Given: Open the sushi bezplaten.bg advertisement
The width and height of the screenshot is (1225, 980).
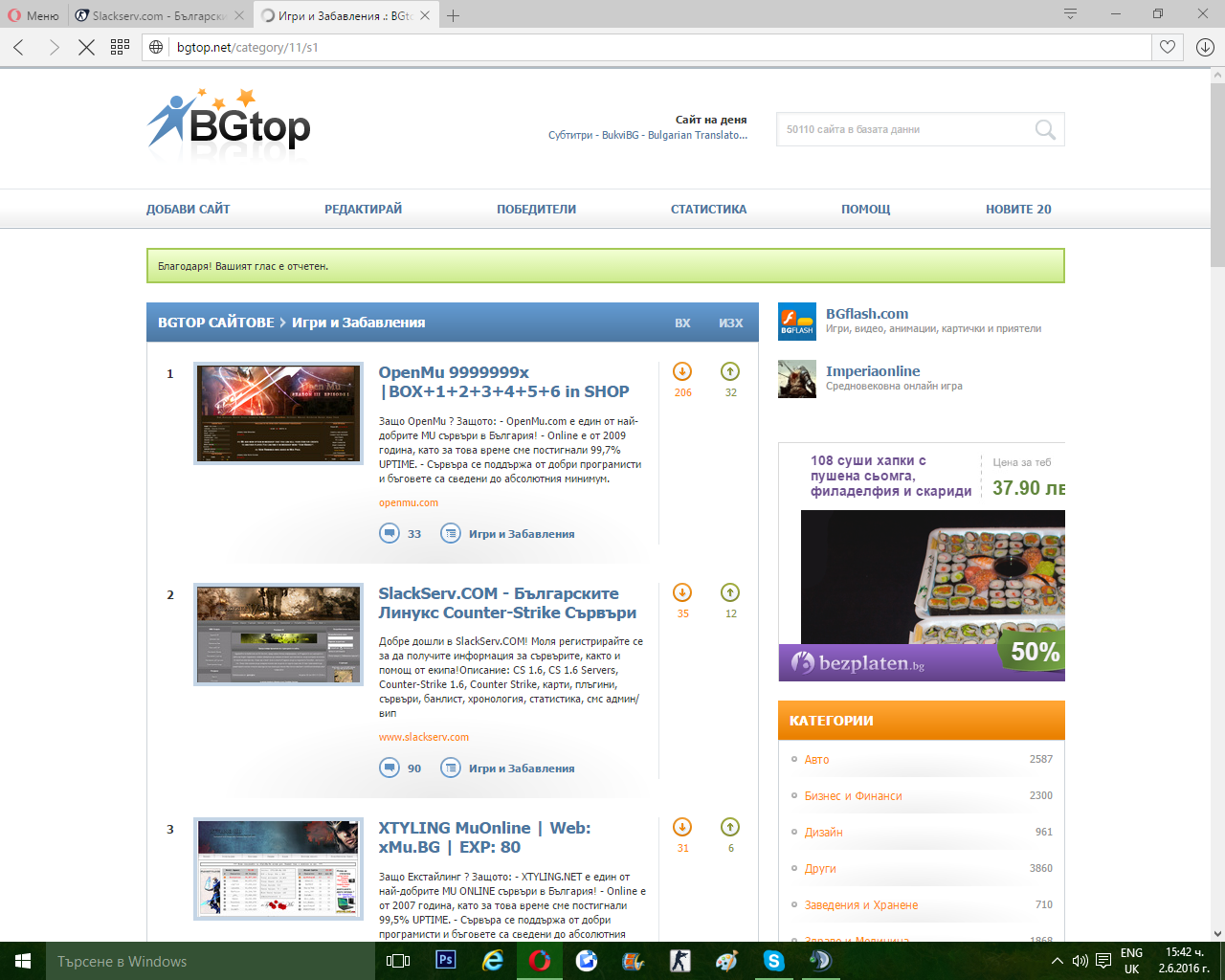Looking at the screenshot, I should [922, 563].
